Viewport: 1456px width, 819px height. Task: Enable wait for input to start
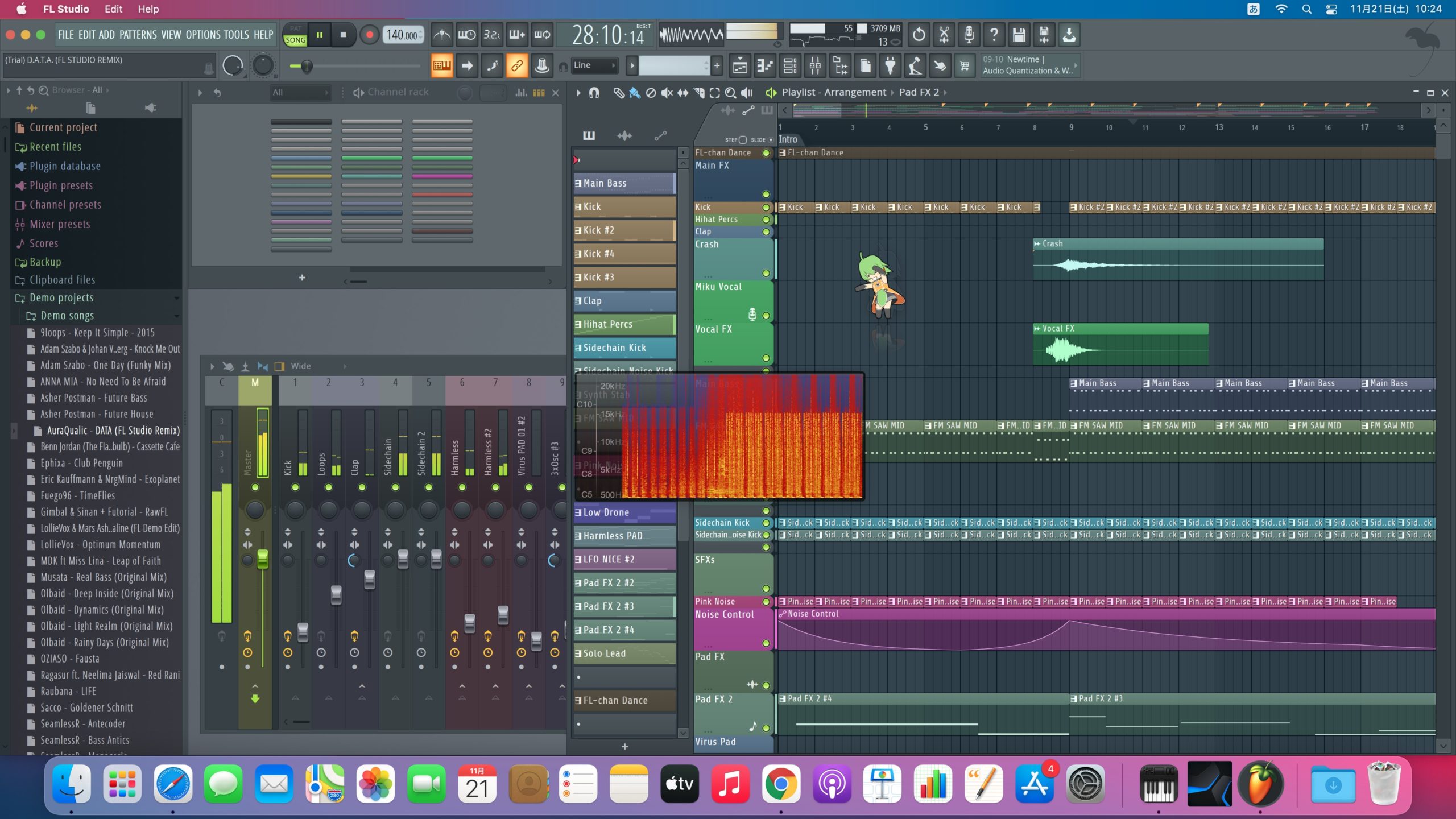coord(467,35)
